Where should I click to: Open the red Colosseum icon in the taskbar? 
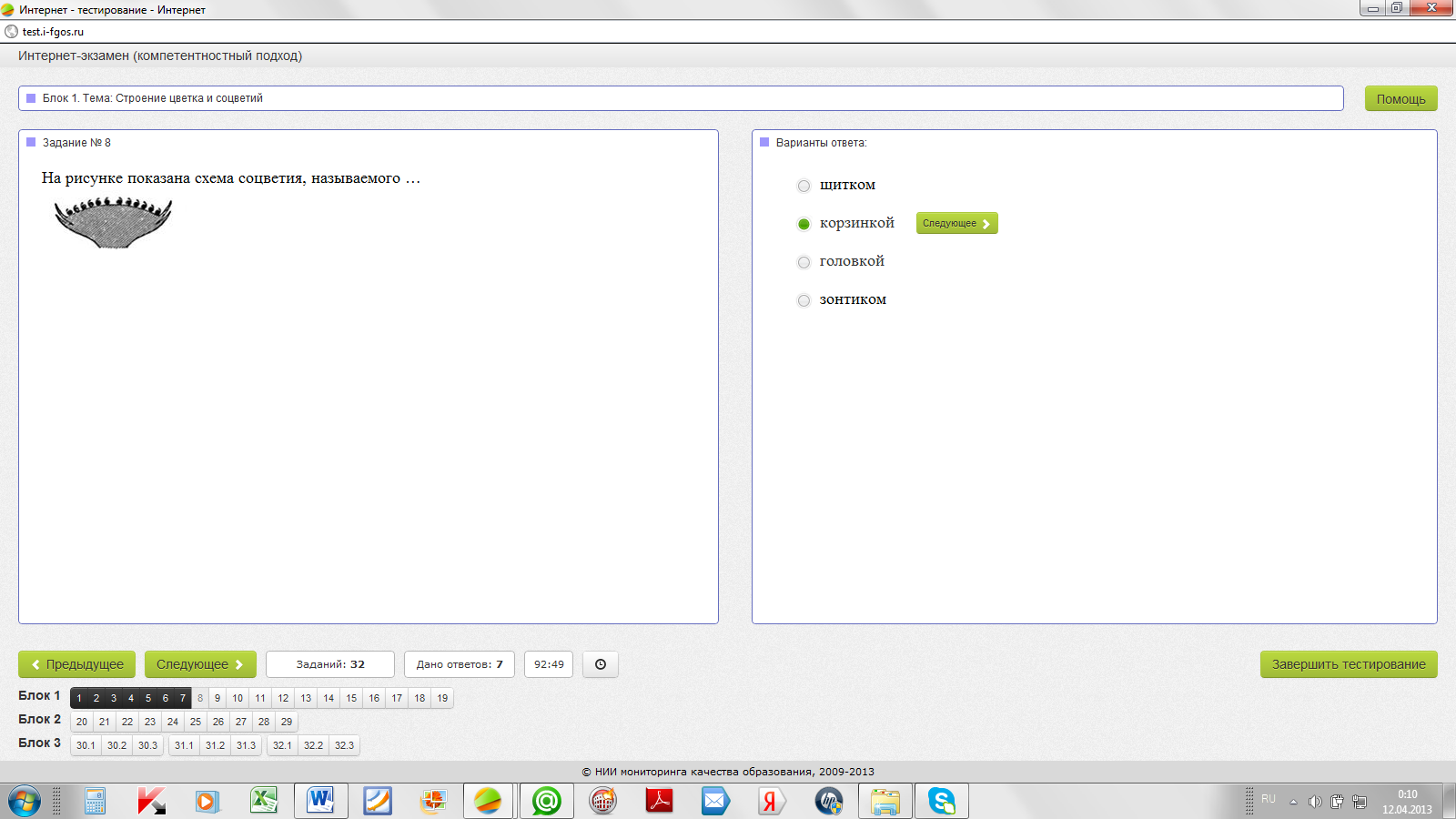pyautogui.click(x=602, y=802)
